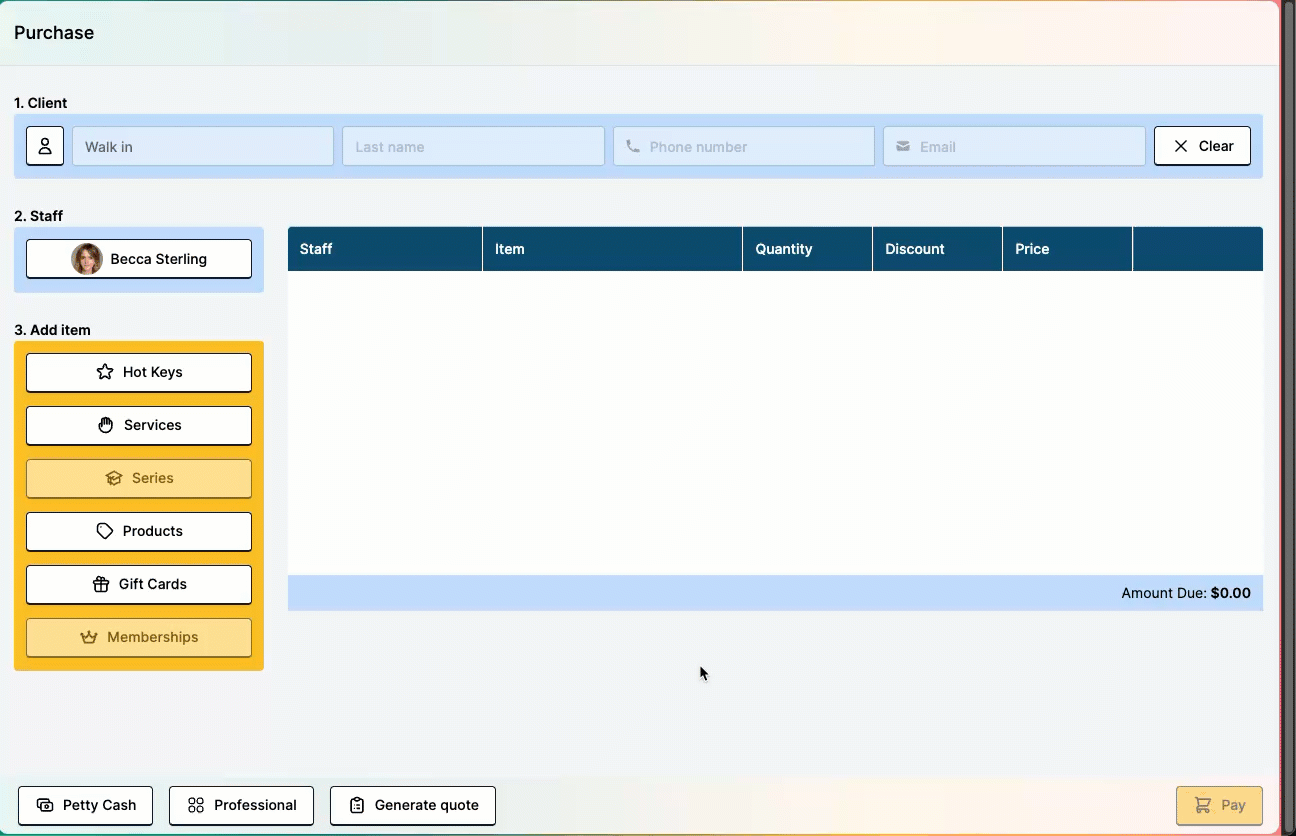The image size is (1296, 836).
Task: Click the cash icon on Petty Cash
Action: pos(45,805)
